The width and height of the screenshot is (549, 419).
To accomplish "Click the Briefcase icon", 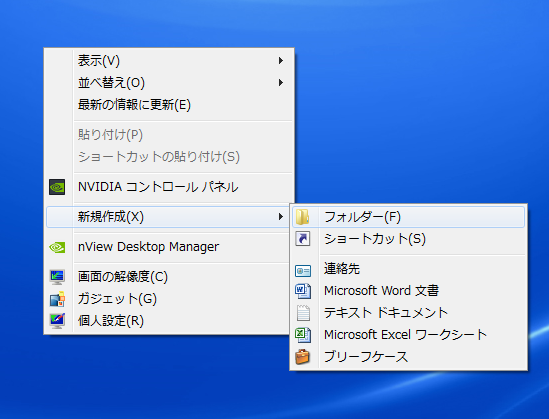I will click(303, 357).
